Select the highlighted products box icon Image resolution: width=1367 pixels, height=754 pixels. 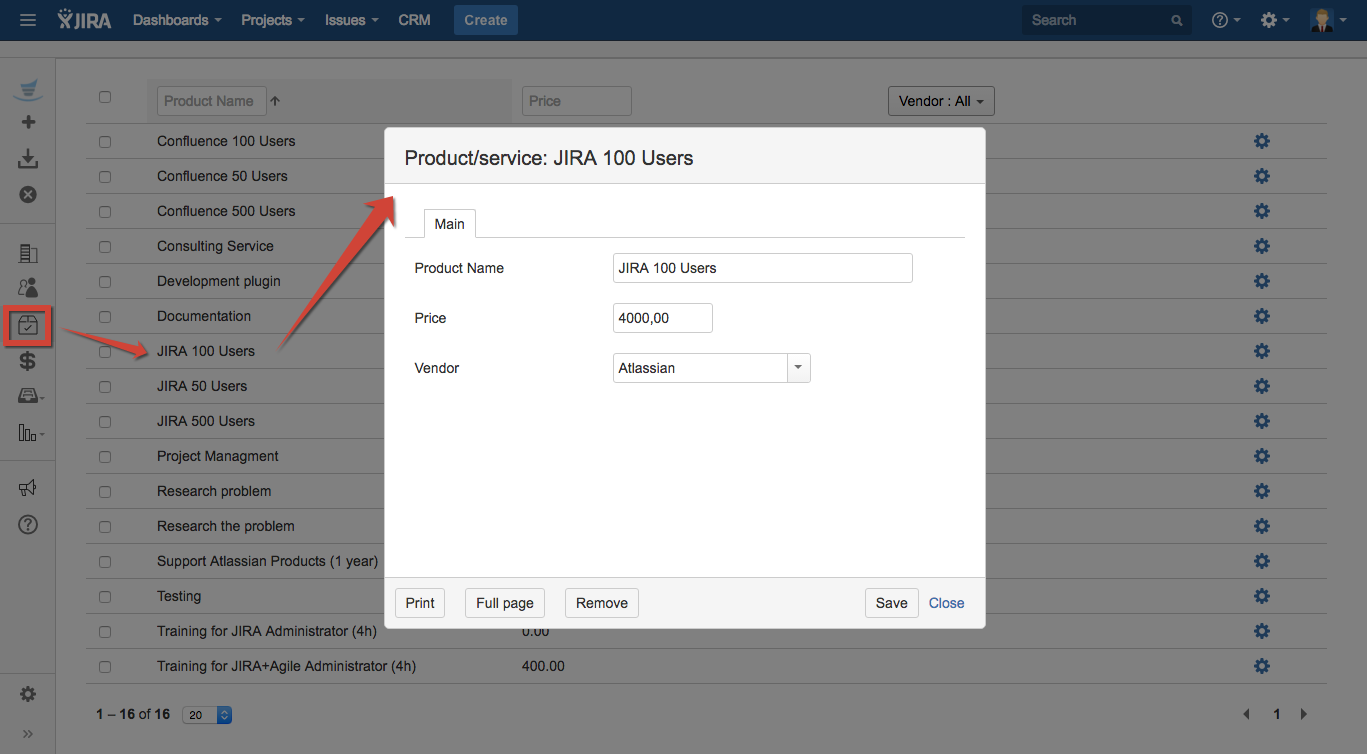point(28,325)
